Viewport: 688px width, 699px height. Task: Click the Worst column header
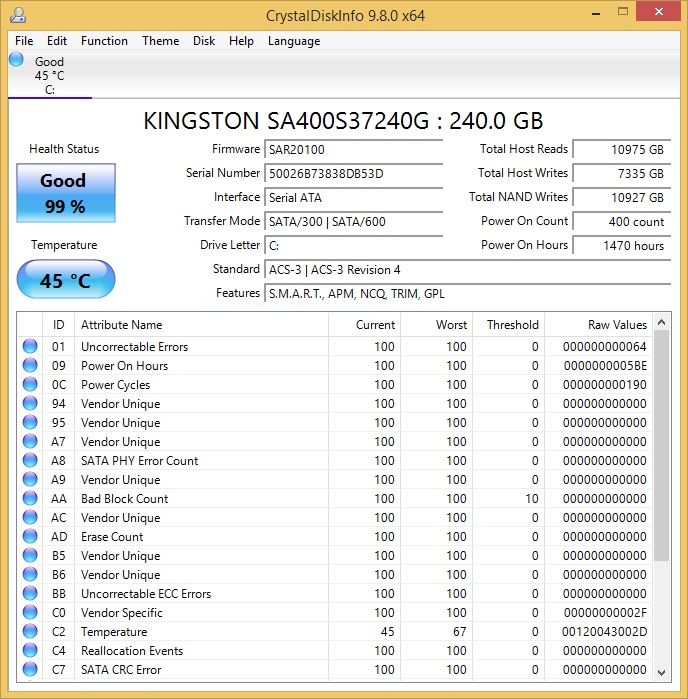(x=437, y=325)
